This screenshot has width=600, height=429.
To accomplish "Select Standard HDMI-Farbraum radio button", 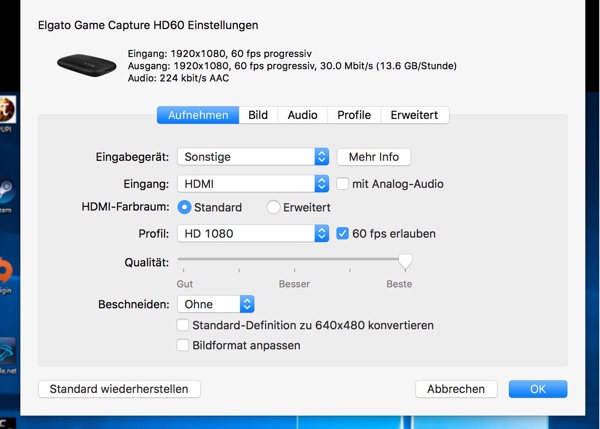I will [184, 207].
